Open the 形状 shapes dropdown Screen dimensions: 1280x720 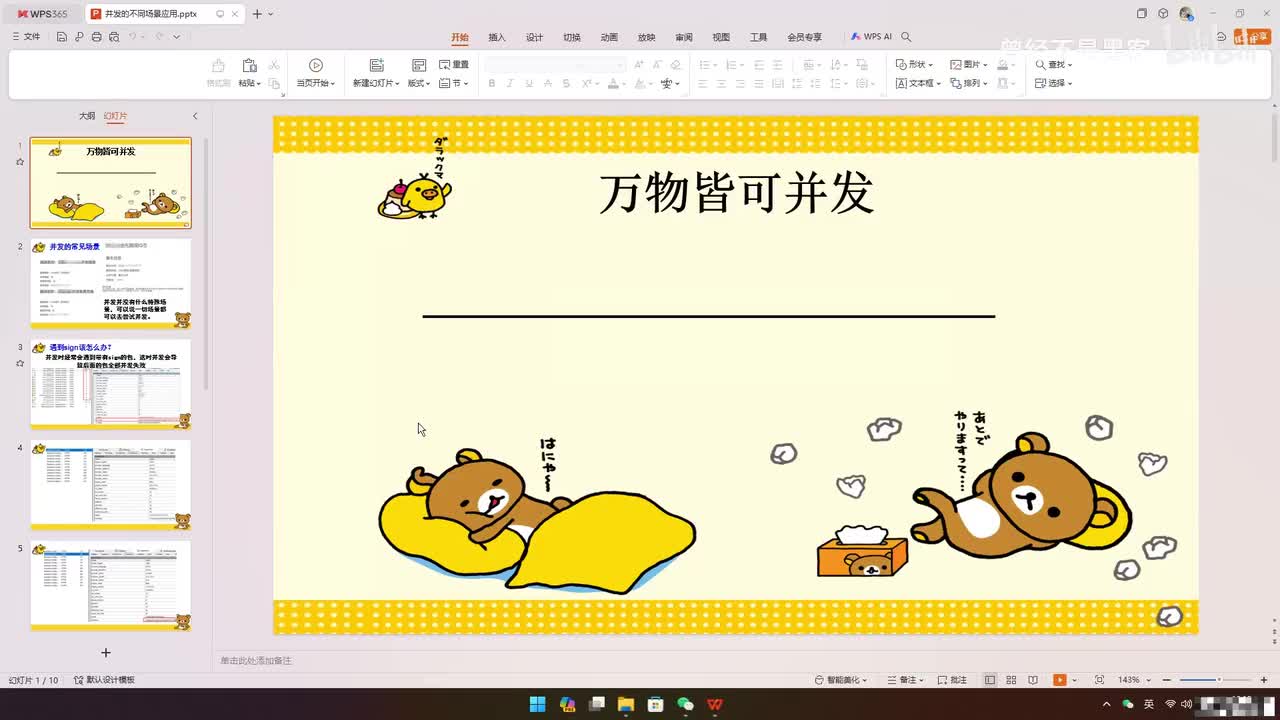coord(914,65)
